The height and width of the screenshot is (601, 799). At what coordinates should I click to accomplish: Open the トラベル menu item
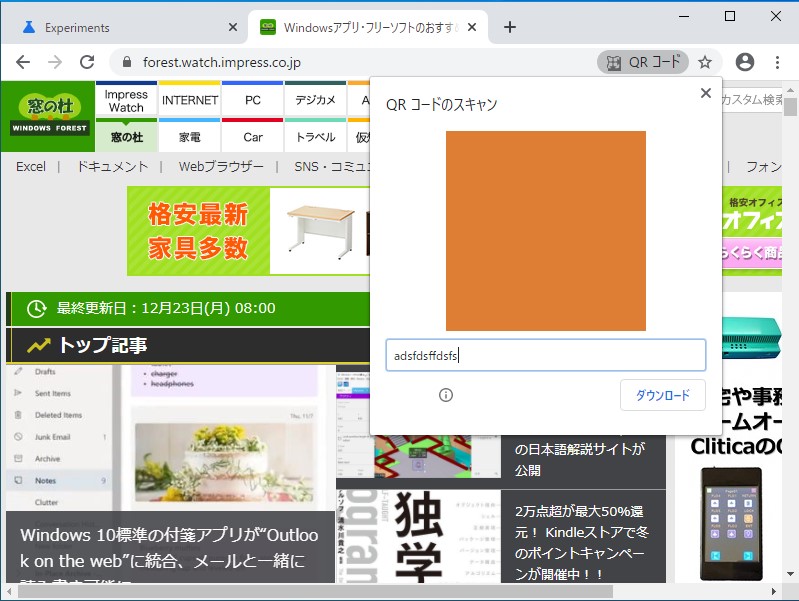point(315,137)
